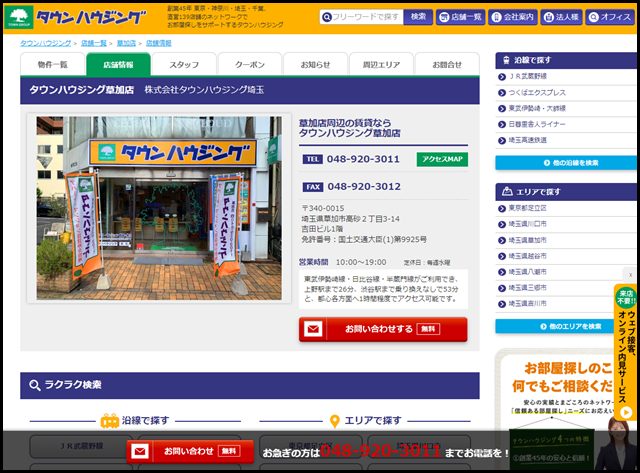Click the map pin icon by エリアで探す
The height and width of the screenshot is (473, 640).
coord(334,421)
